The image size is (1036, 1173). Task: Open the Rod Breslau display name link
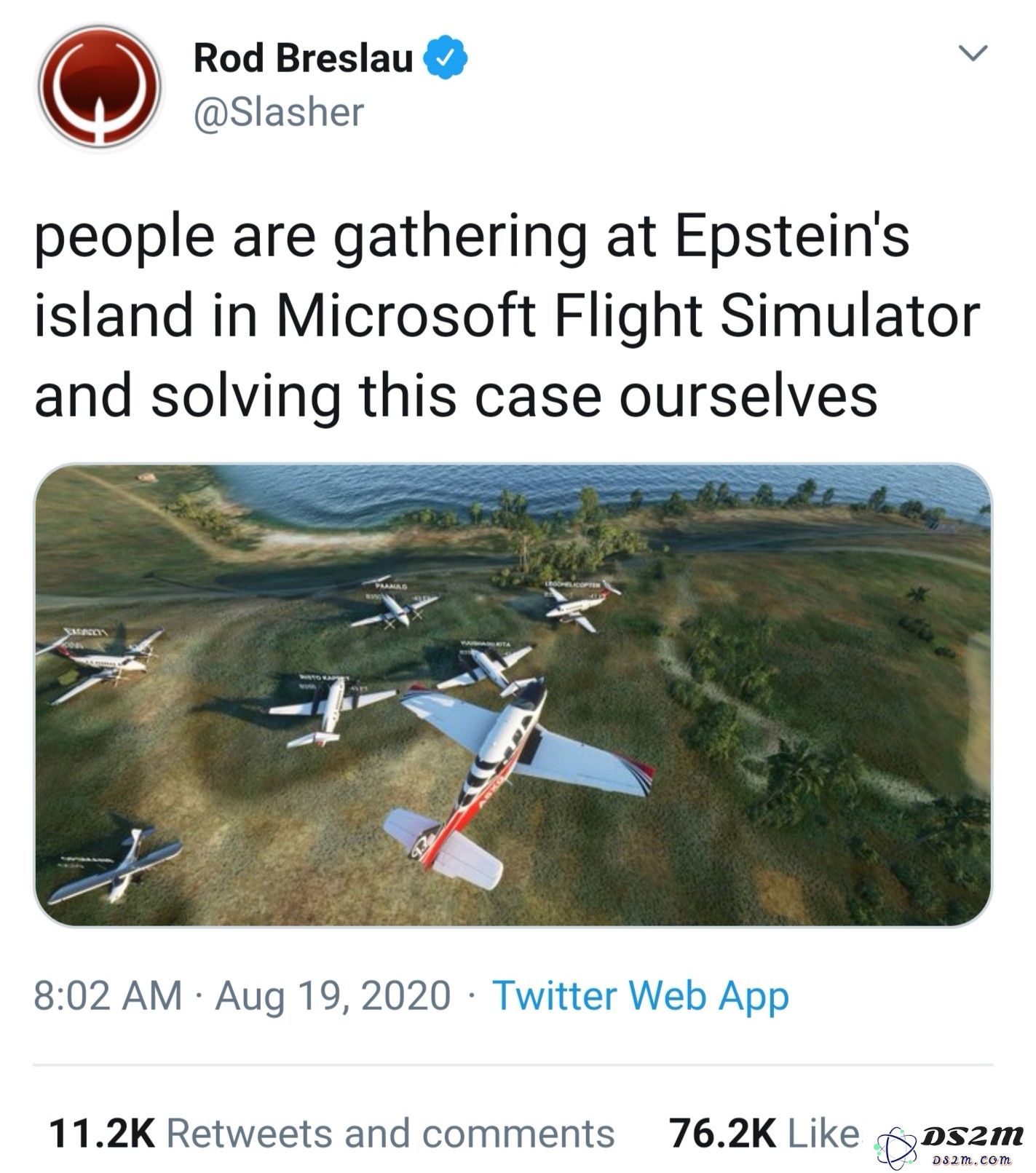pyautogui.click(x=303, y=58)
